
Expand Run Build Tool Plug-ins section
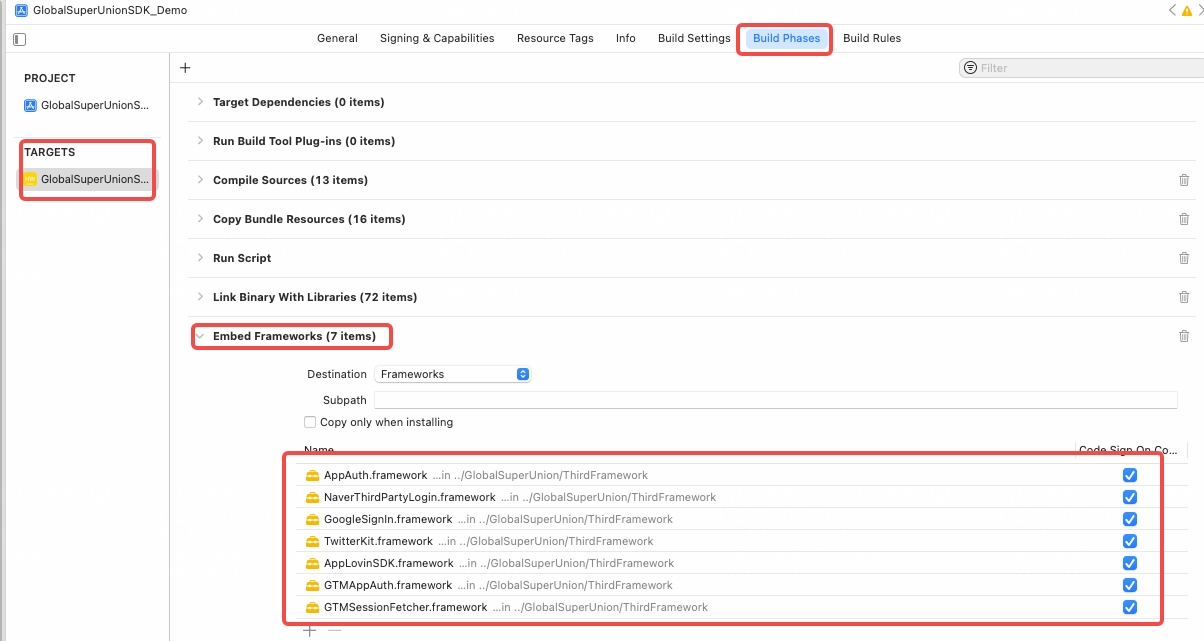point(200,141)
